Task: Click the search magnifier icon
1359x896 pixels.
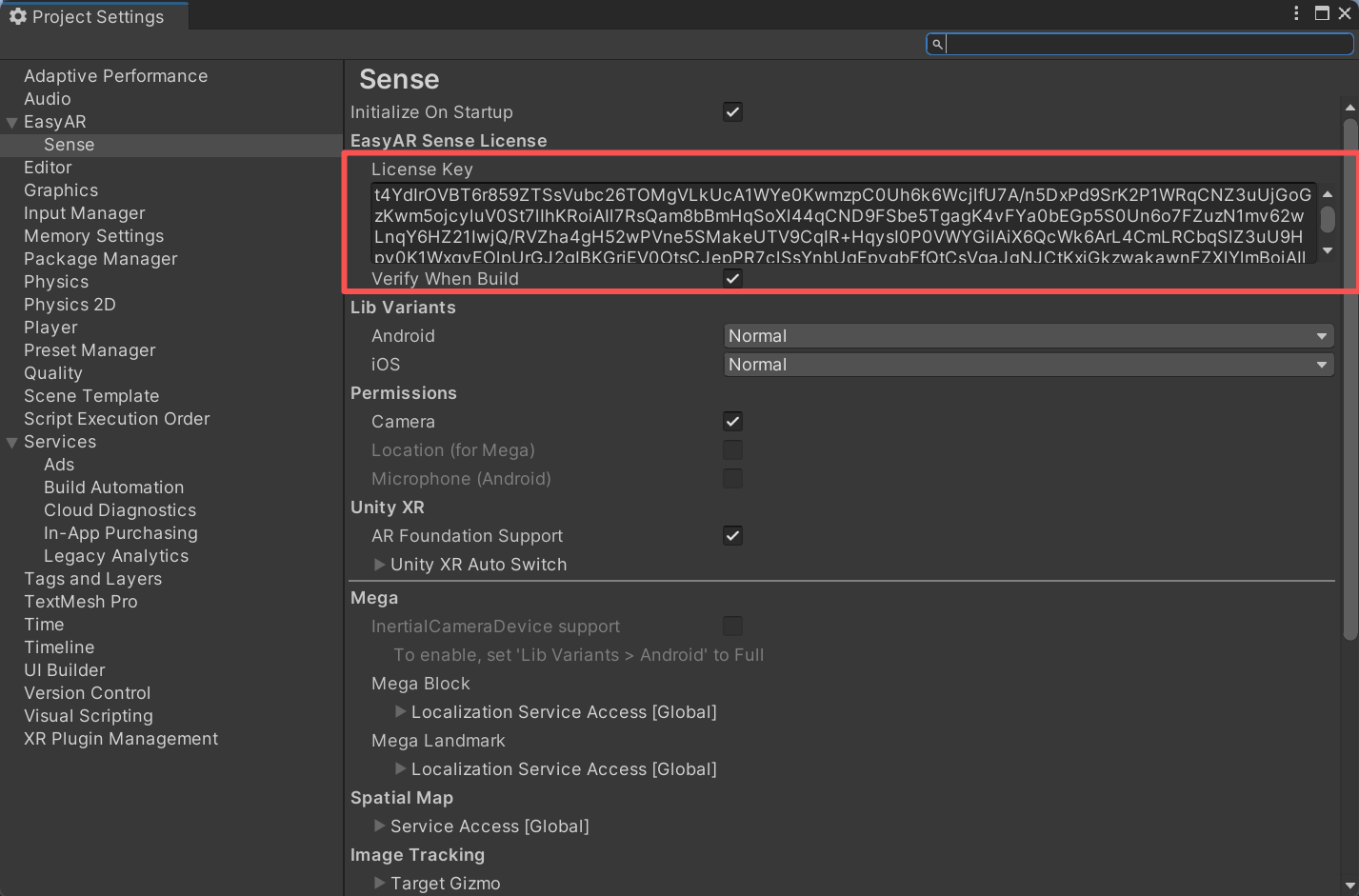Action: (x=937, y=44)
